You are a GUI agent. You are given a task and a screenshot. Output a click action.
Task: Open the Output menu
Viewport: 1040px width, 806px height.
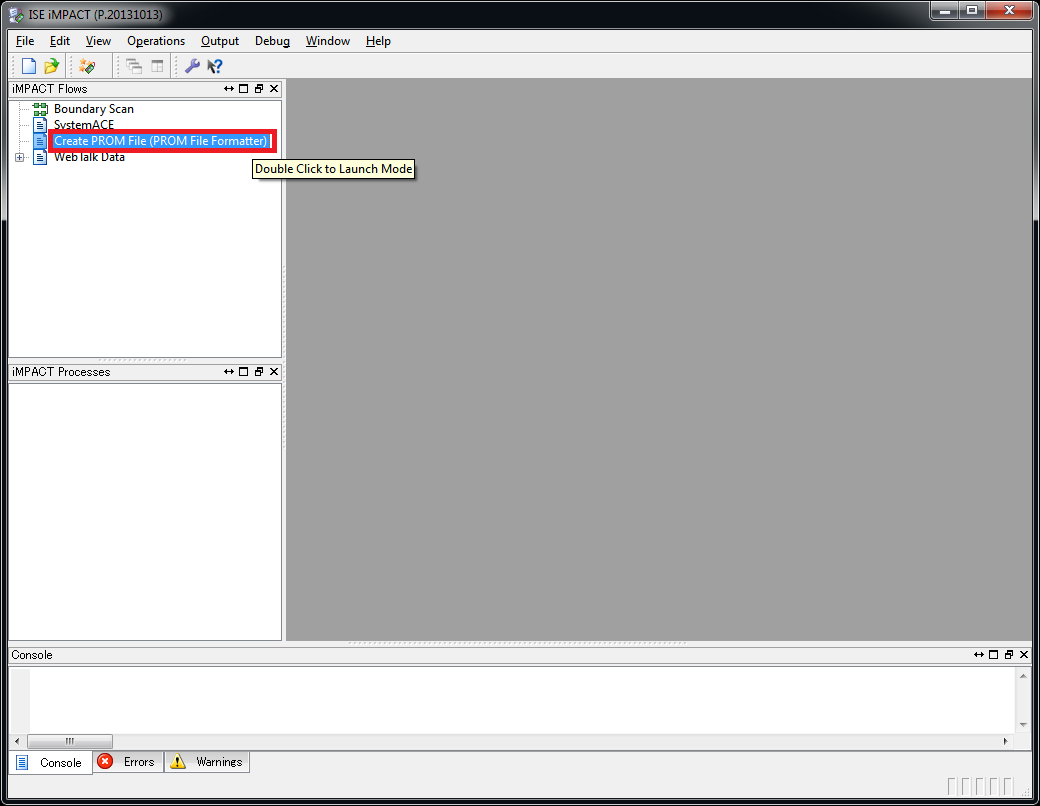click(x=220, y=41)
